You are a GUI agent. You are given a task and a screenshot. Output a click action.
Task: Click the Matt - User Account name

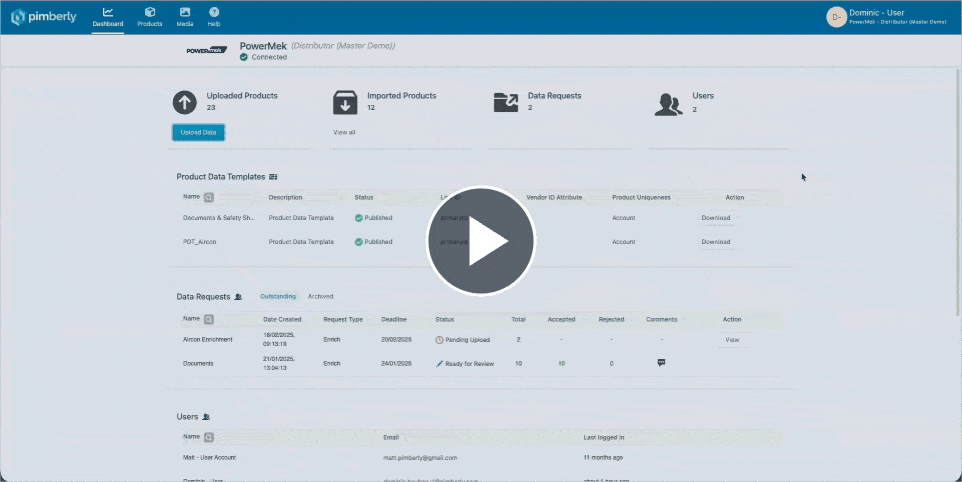point(209,457)
